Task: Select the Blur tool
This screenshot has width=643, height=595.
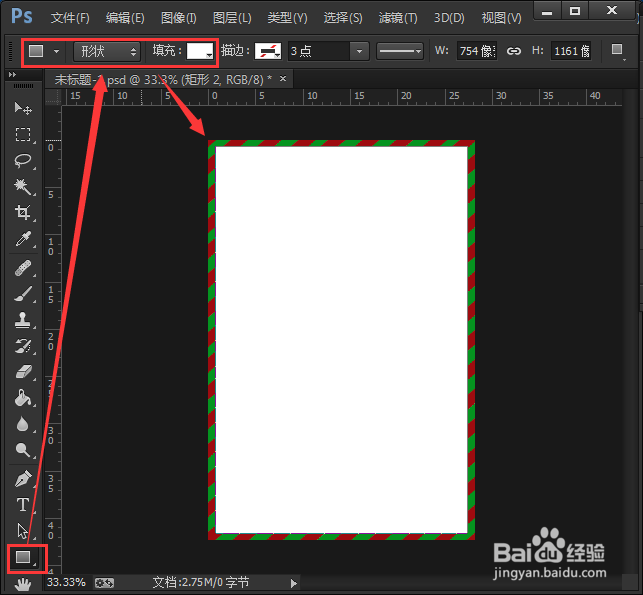Action: [23, 424]
